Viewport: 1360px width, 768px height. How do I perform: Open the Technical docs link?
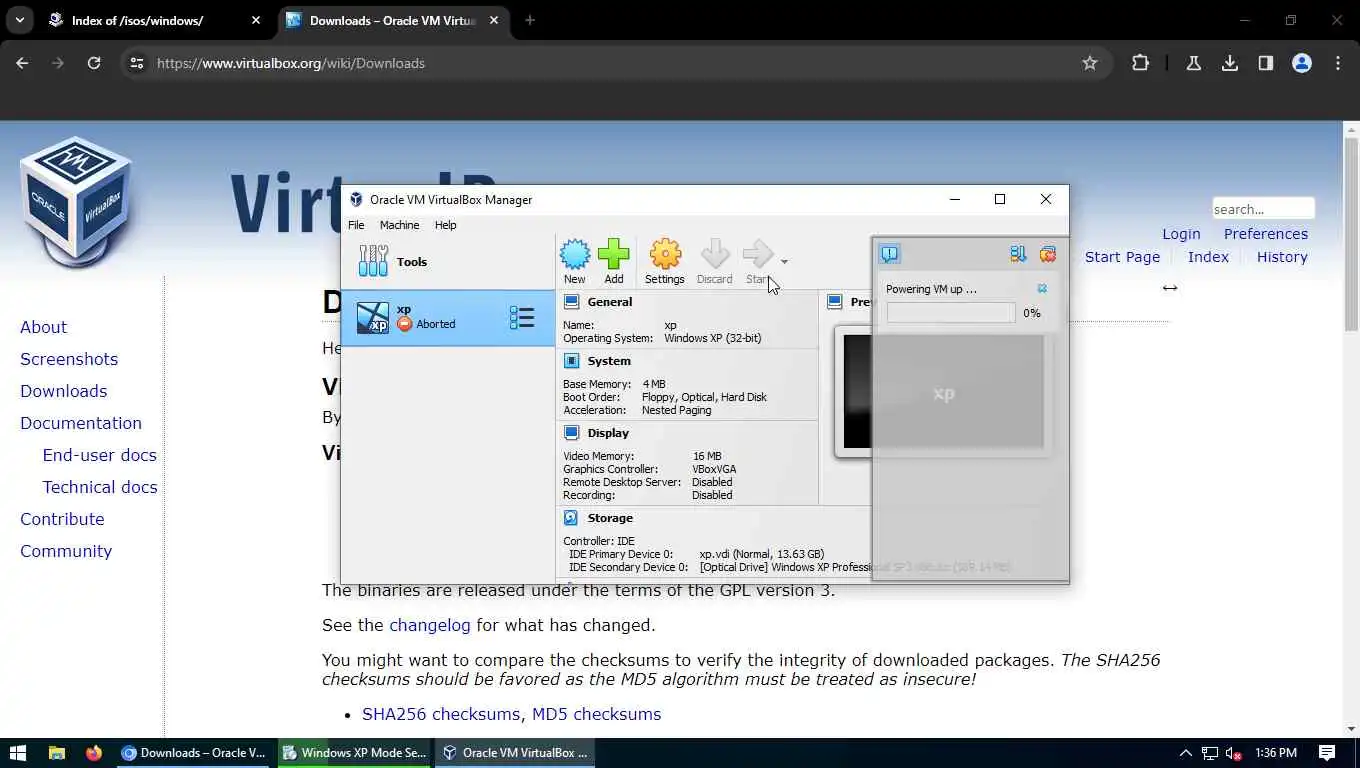[100, 487]
